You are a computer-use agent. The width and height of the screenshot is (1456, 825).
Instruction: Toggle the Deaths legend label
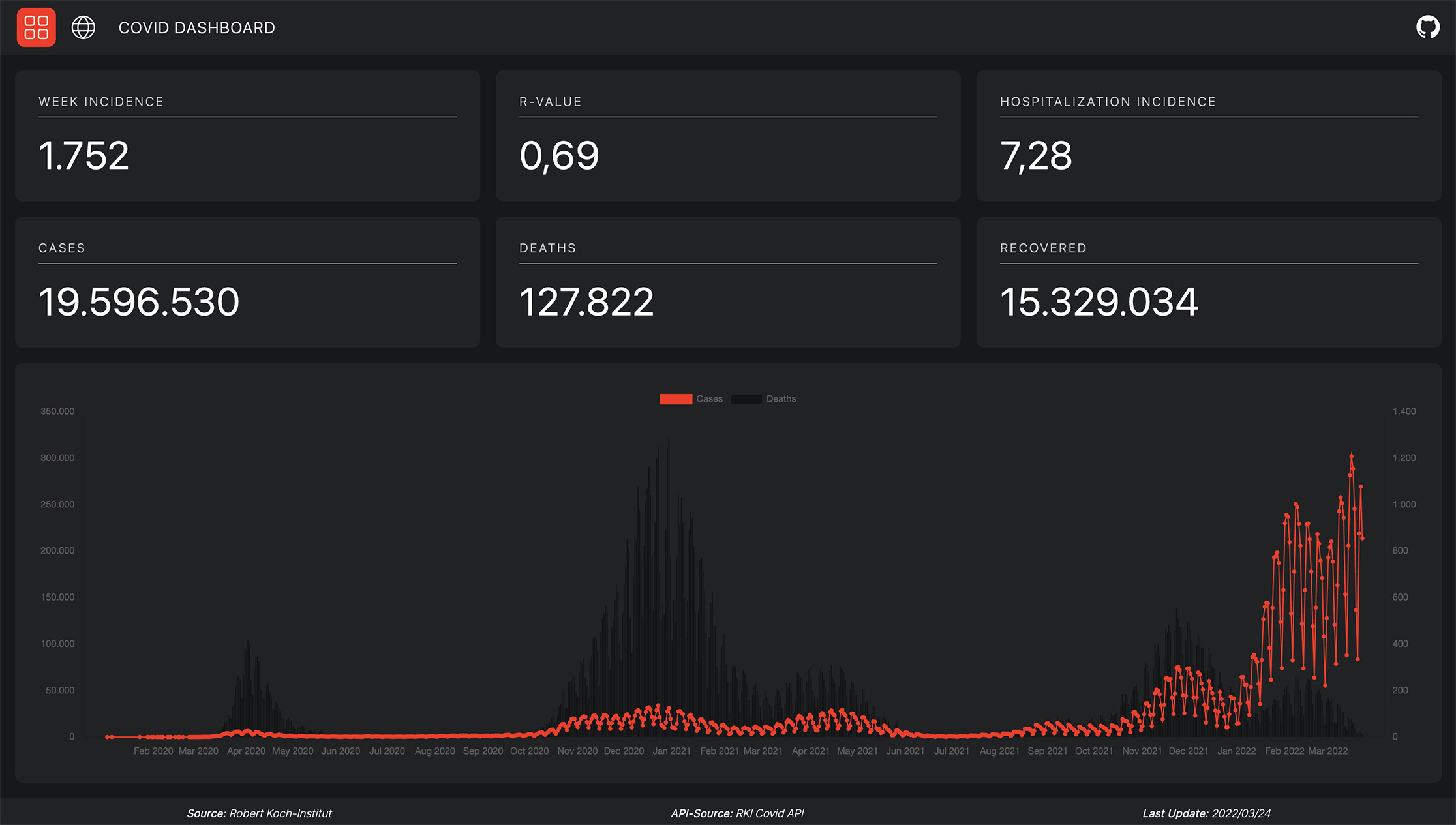(781, 399)
